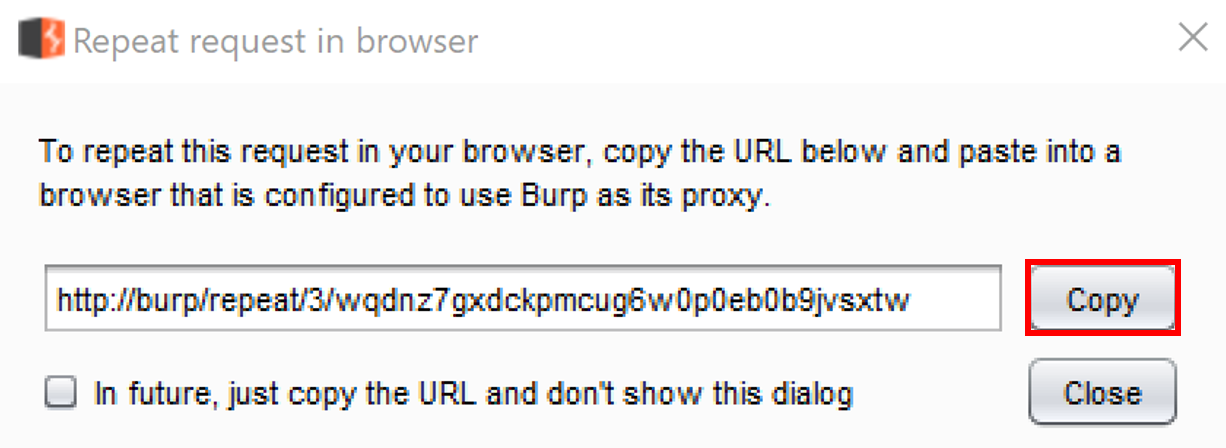Click the 'To repeat this request' sentence
1226x448 pixels.
pos(580,155)
